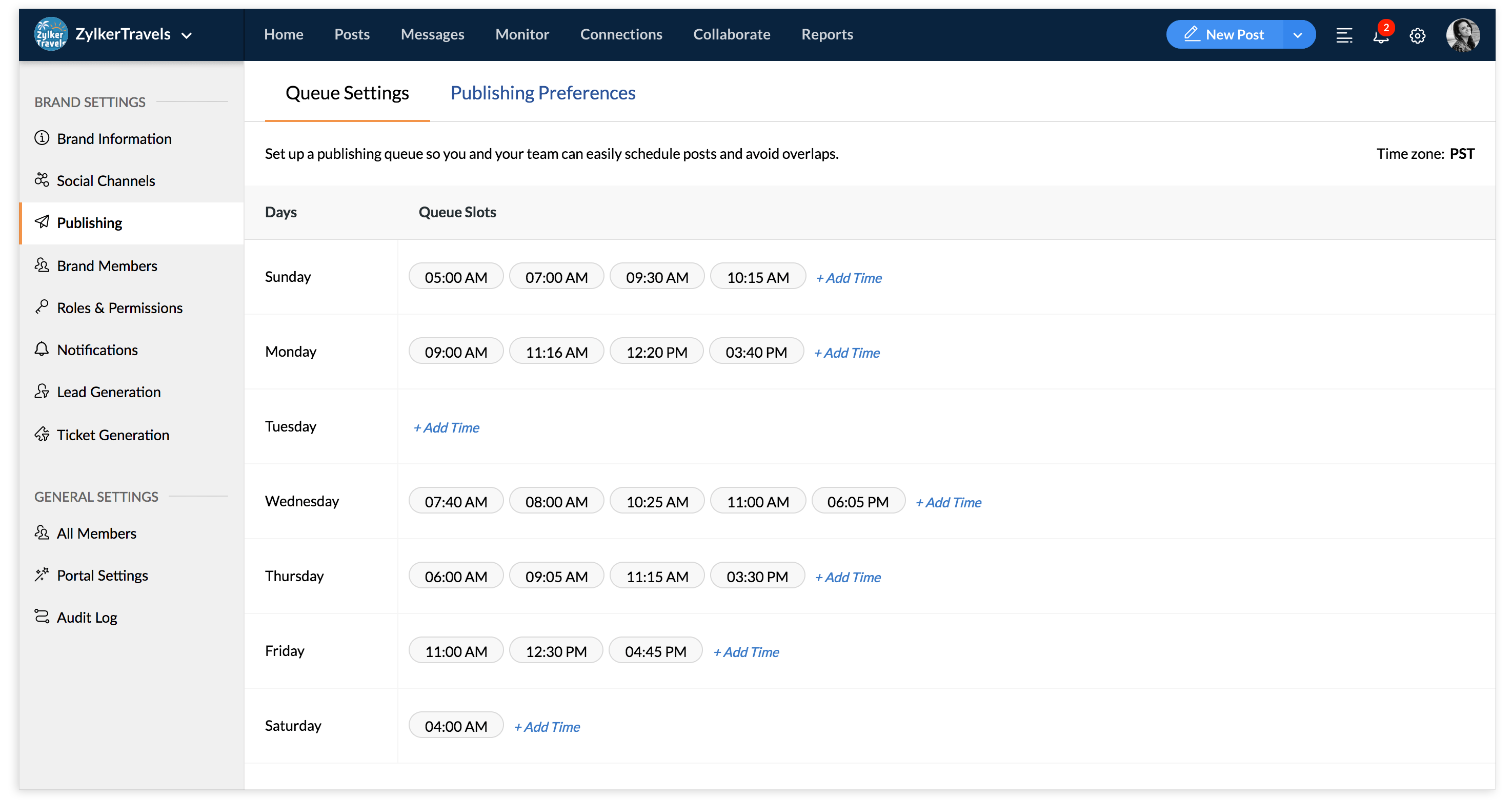Open the Reports menu item

coord(826,35)
